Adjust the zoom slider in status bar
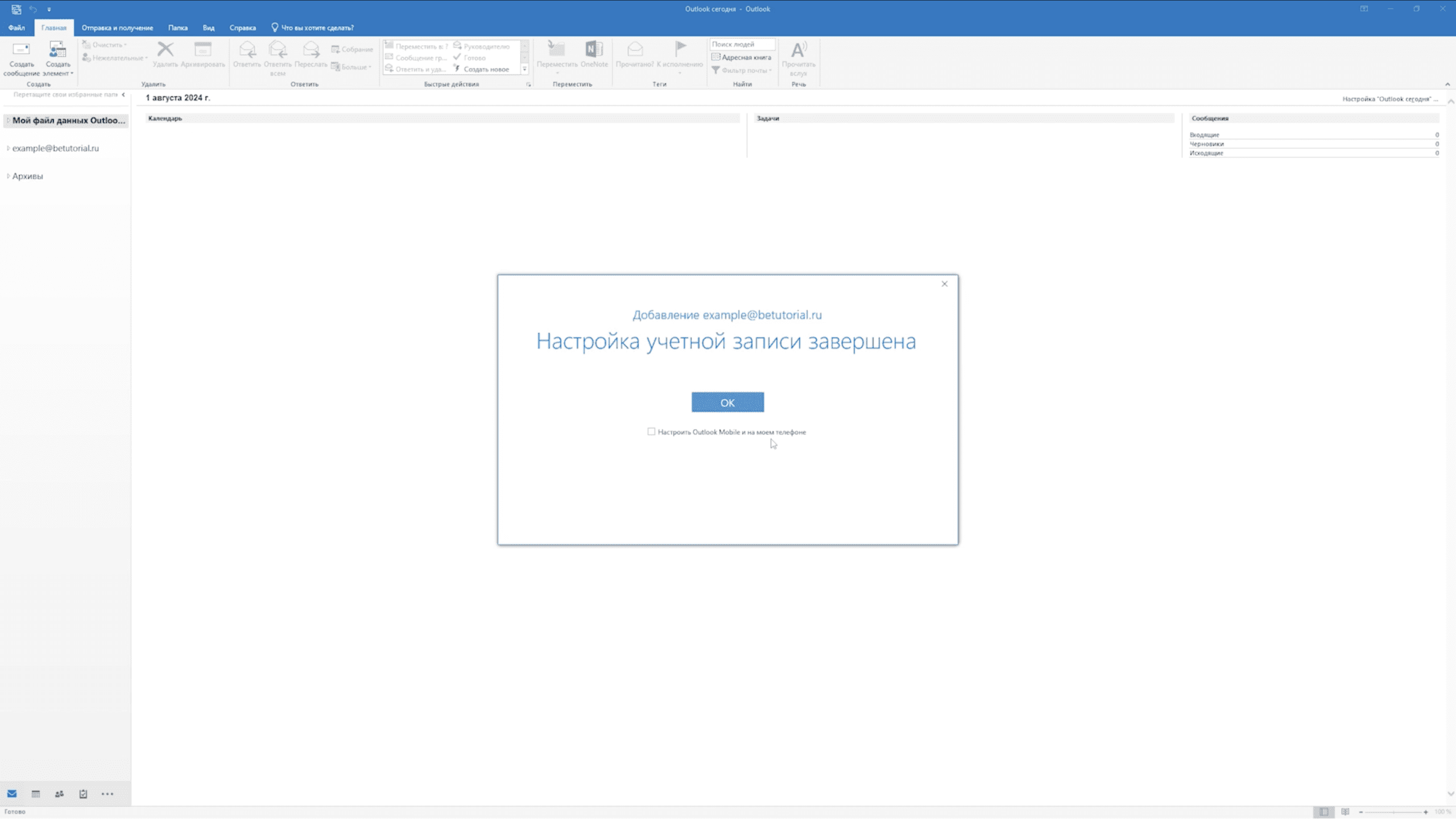This screenshot has width=1456, height=819. 1393,812
